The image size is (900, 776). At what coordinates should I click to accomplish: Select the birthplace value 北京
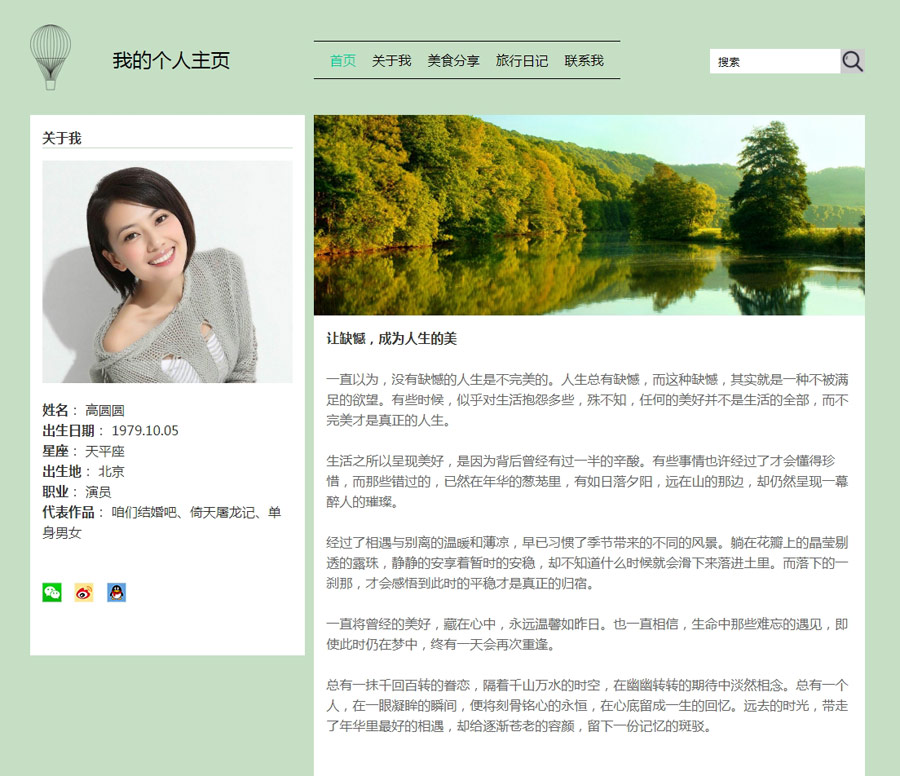pos(111,471)
